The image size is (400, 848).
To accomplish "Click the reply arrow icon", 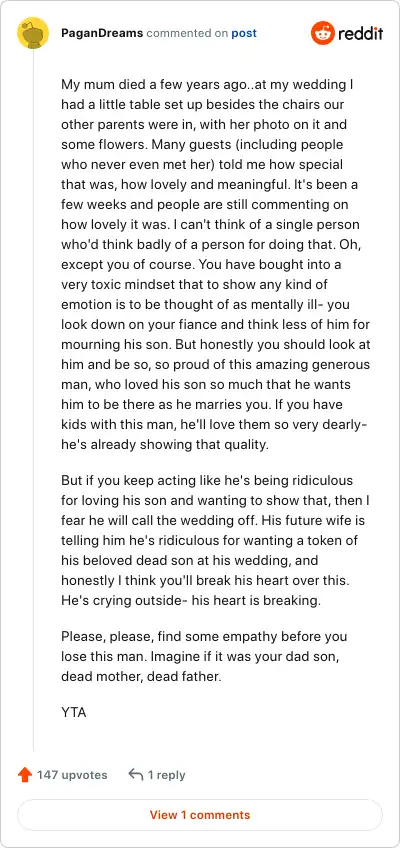I will 136,774.
